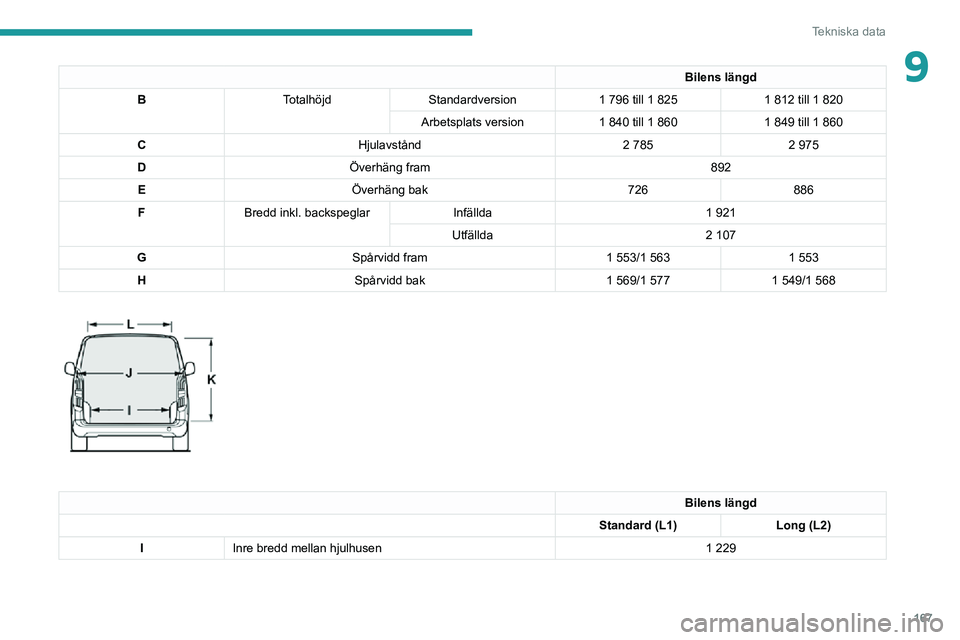
Task: Click the value "1 840 till 1 860"
Action: tap(638, 122)
